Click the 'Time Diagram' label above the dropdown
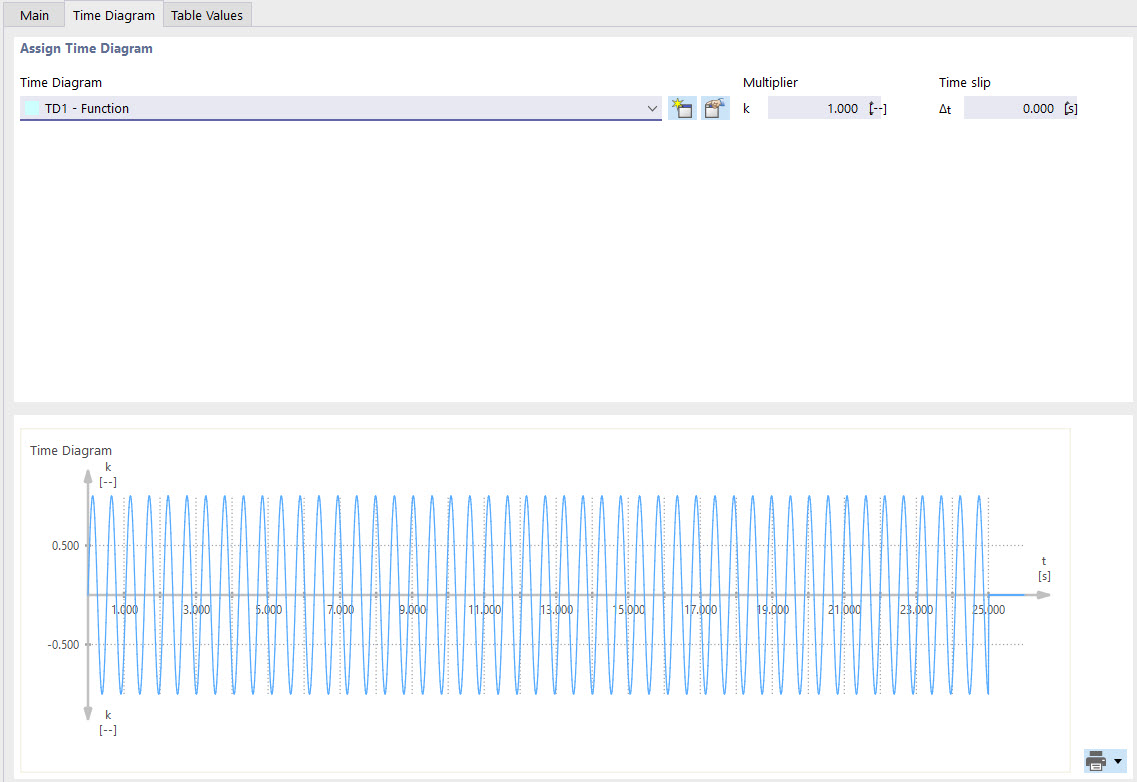The width and height of the screenshot is (1137, 782). pos(61,82)
